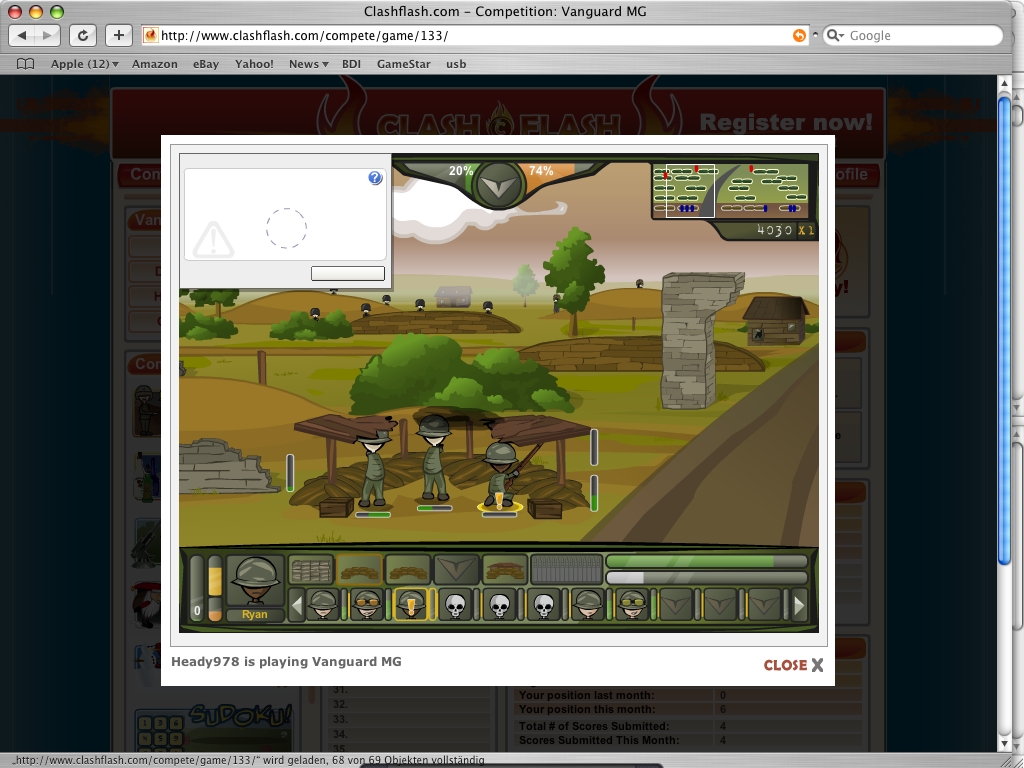Click the first skull dead-soldier slot
This screenshot has height=768, width=1024.
[x=455, y=605]
